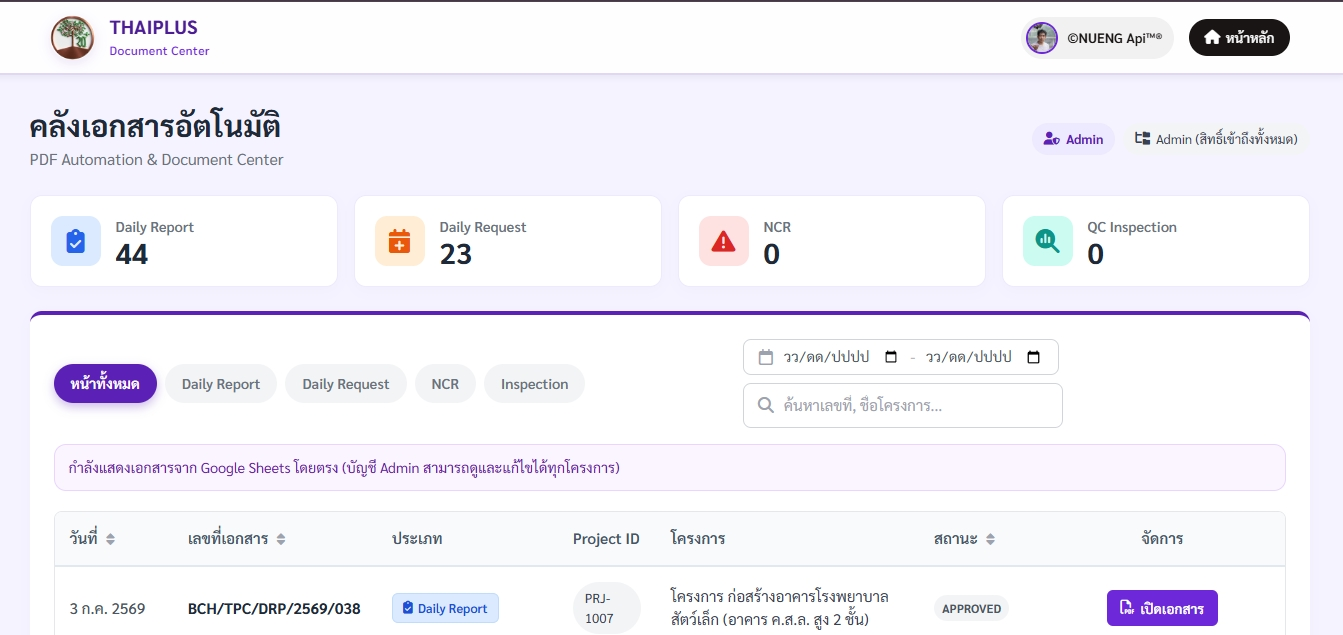Click the APPROVED status badge
1343x635 pixels.
tap(971, 608)
